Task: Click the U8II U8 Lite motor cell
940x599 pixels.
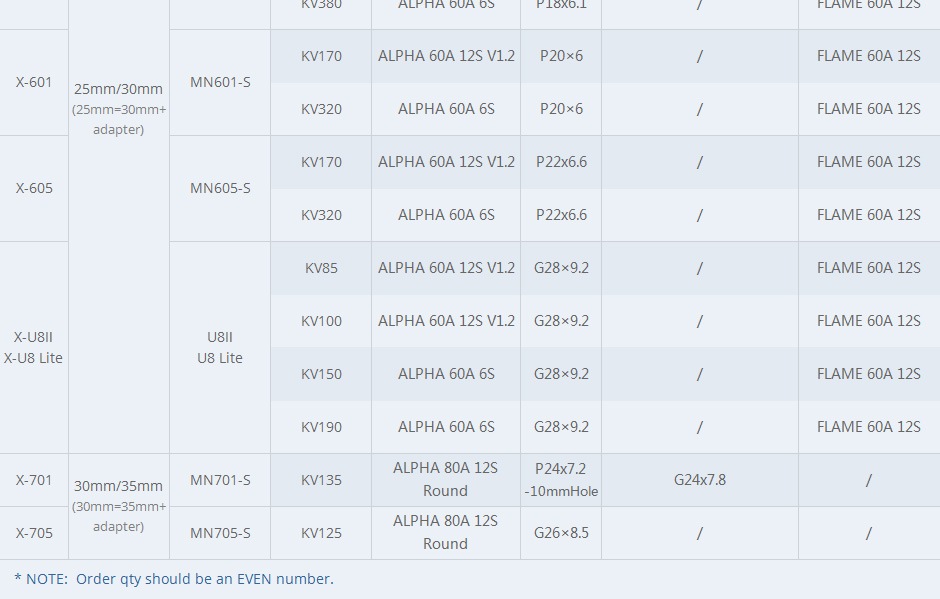Action: pos(220,347)
